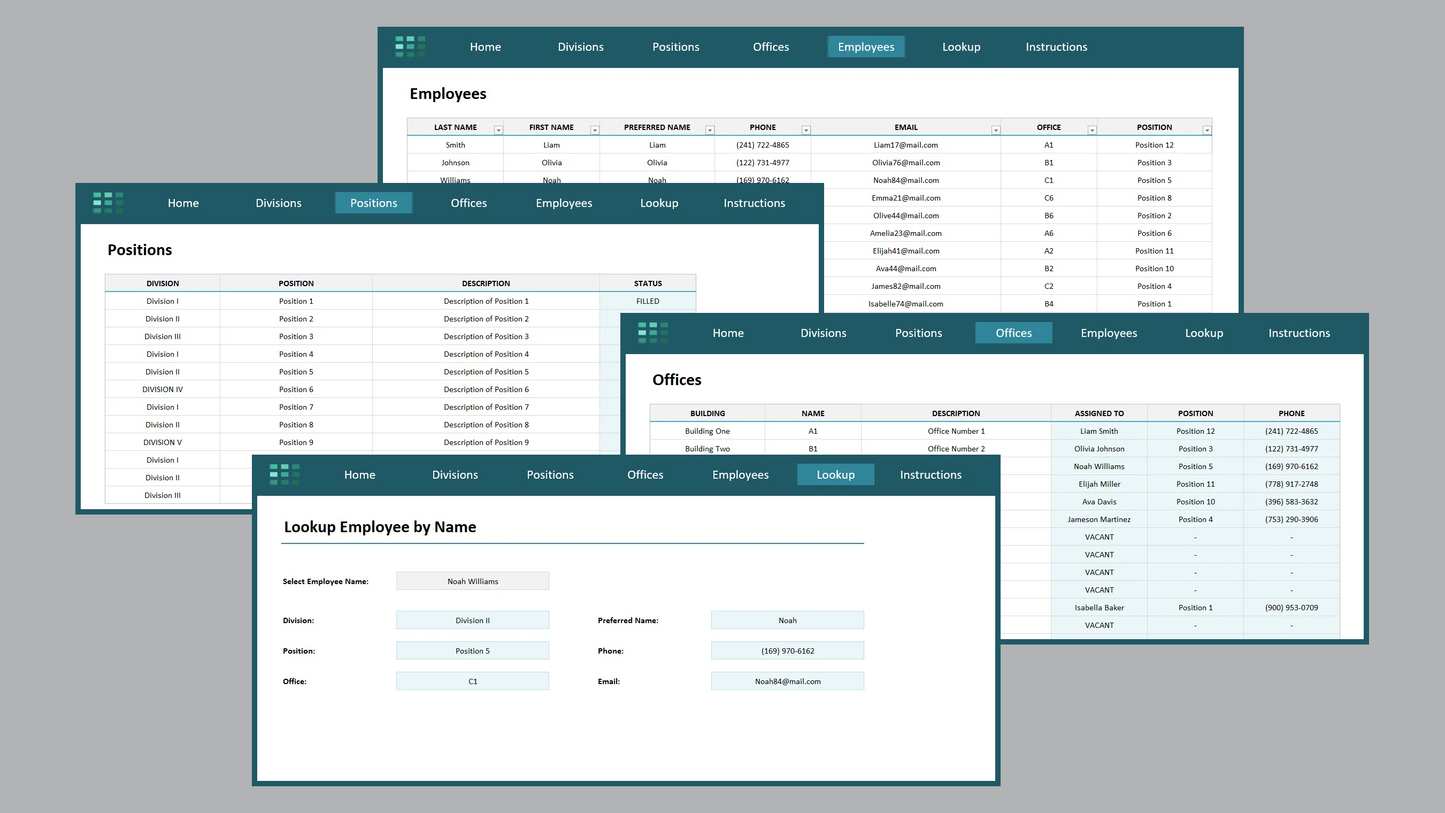
Task: Click the grid logo icon on the Offices window
Action: coord(655,332)
